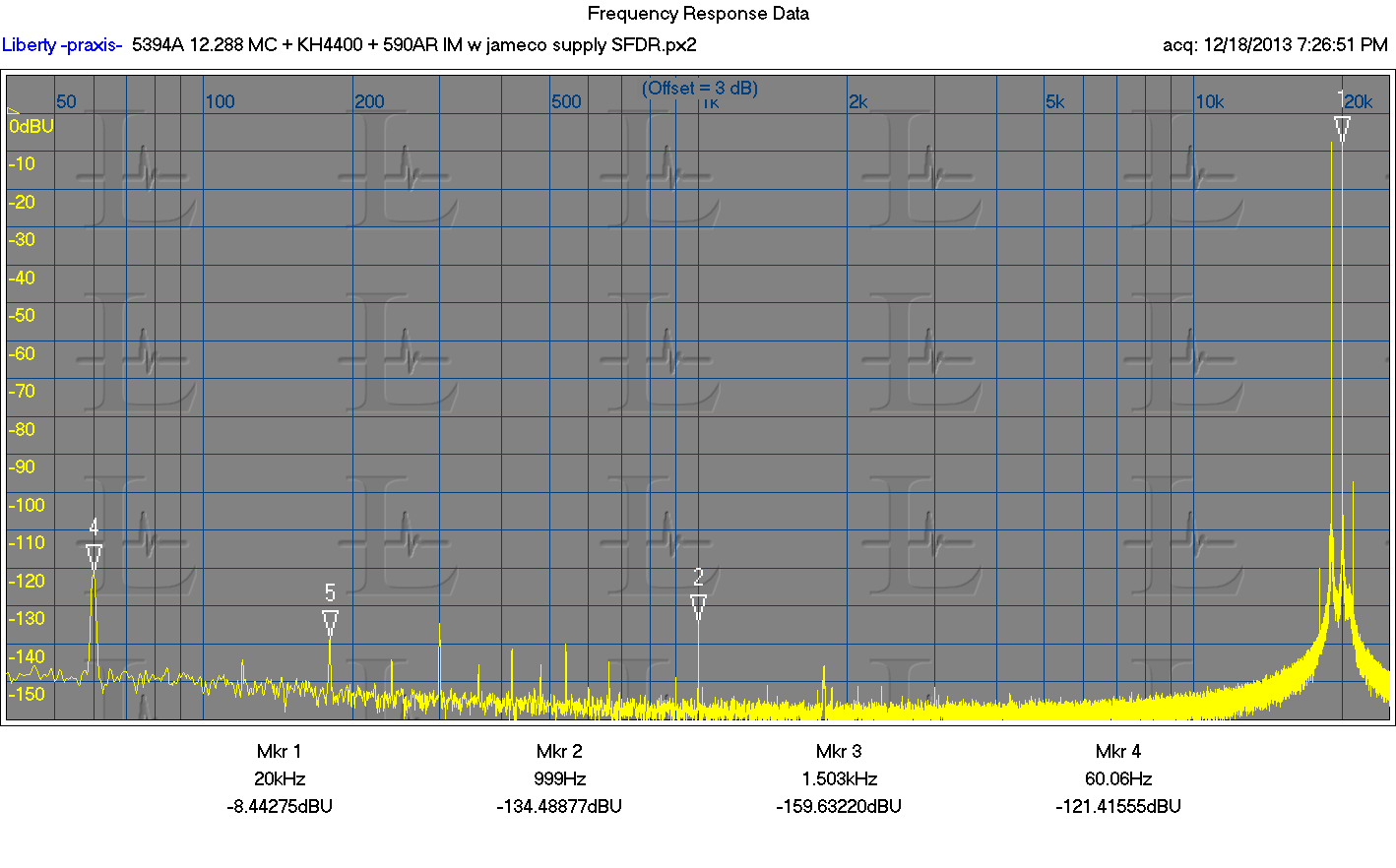Click the '20k' frequency axis label

point(1359,102)
